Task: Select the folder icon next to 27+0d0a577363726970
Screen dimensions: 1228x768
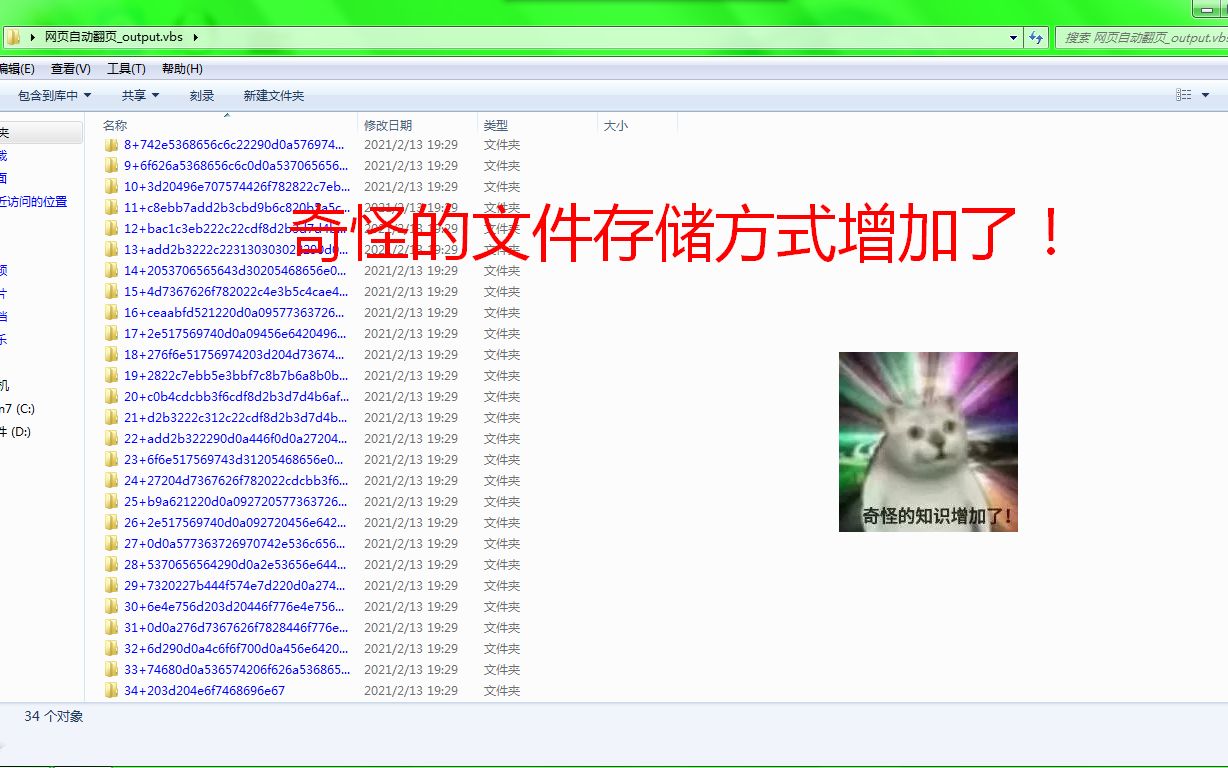Action: (110, 543)
